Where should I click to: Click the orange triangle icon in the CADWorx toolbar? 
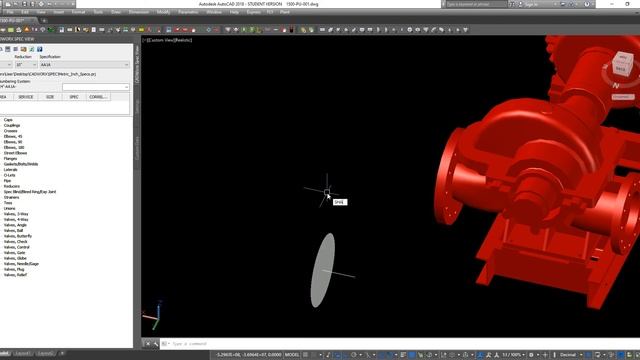coord(27,30)
